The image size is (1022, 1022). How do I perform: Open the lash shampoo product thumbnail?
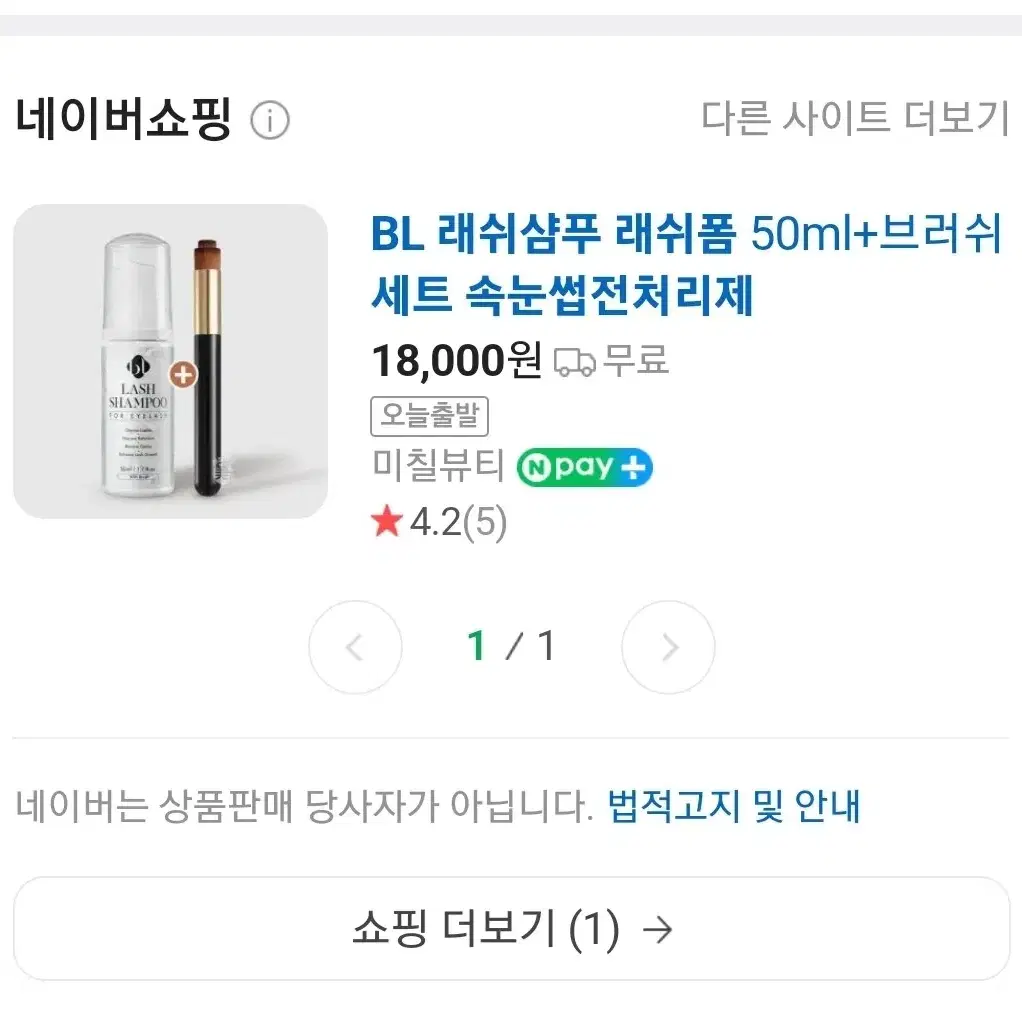coord(170,361)
